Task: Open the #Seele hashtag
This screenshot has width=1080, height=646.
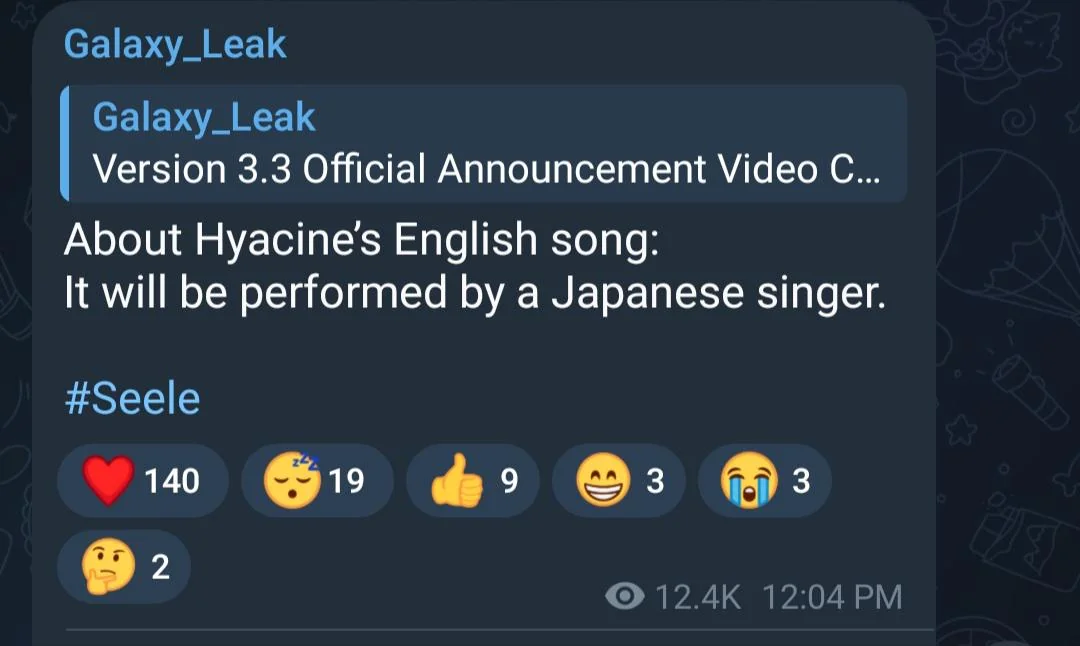Action: click(x=132, y=399)
